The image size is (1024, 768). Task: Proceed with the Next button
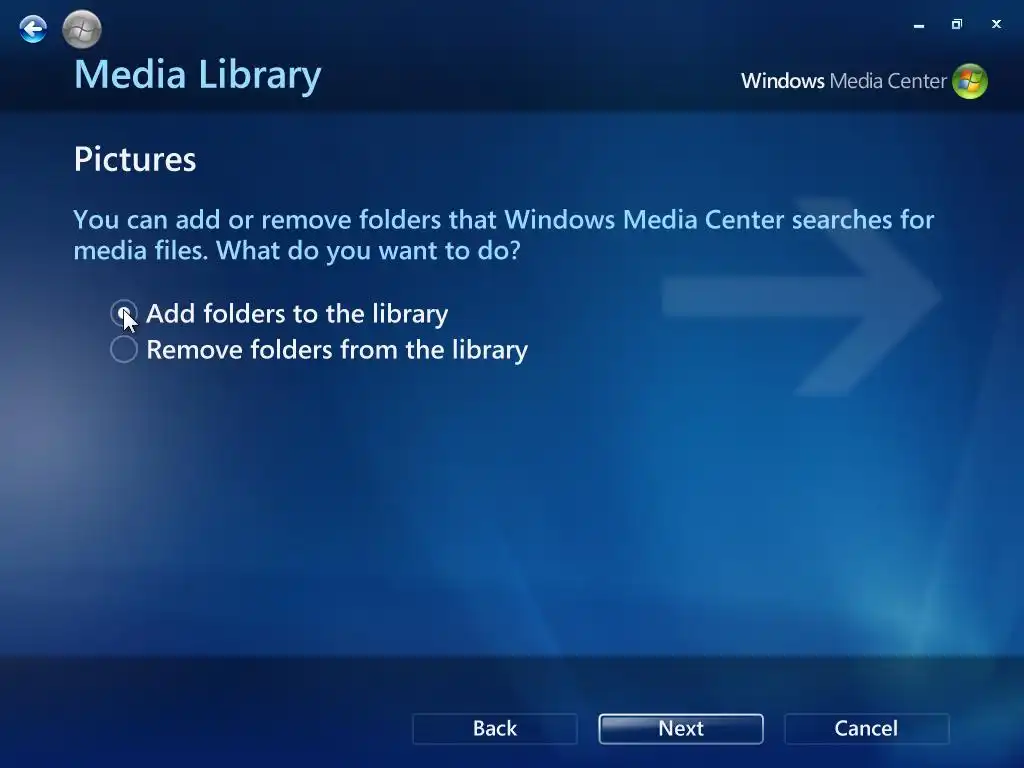tap(680, 729)
